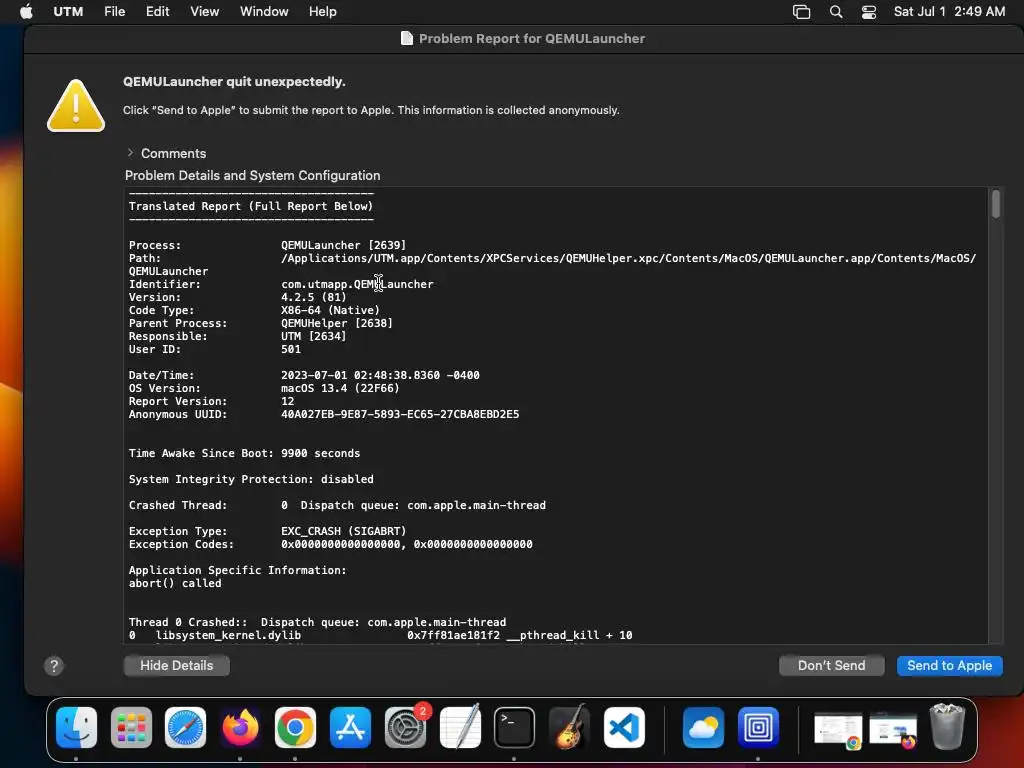
Task: Open the UTM application menu
Action: [68, 12]
